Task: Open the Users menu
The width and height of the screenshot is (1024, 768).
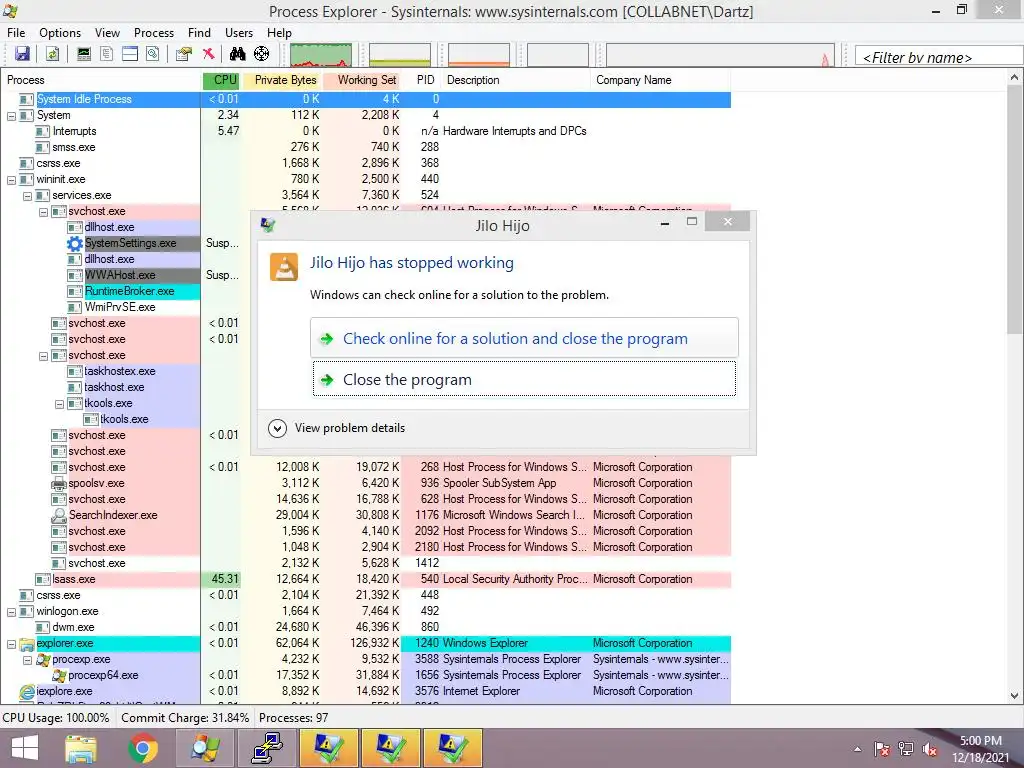Action: [x=239, y=33]
